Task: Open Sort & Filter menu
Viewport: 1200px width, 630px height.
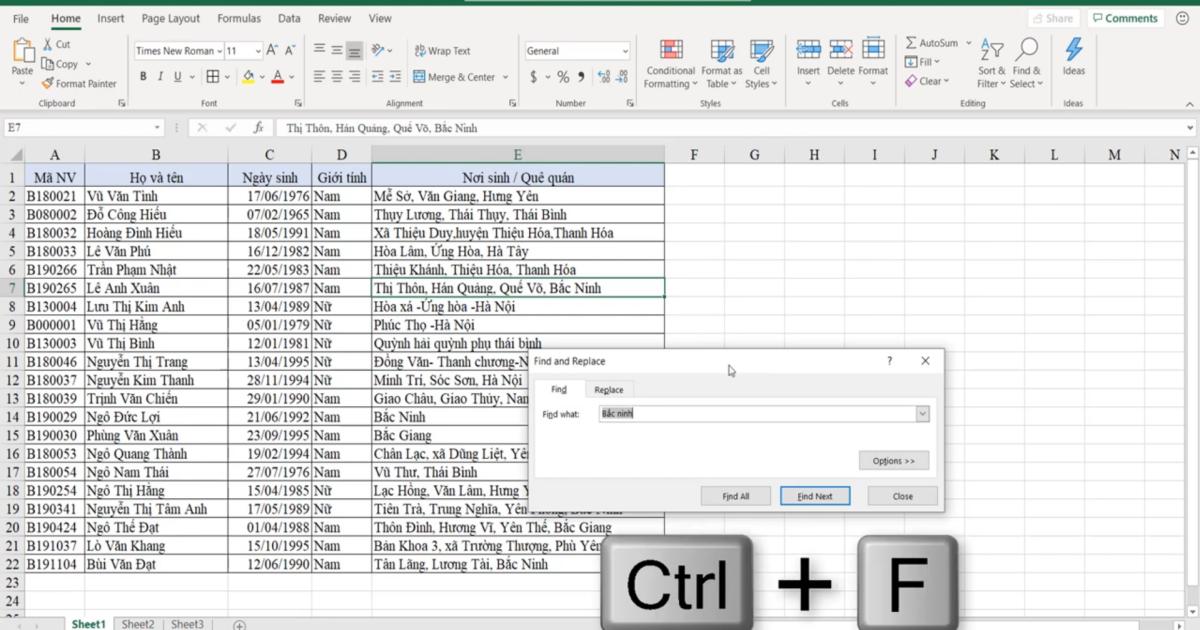Action: 992,64
